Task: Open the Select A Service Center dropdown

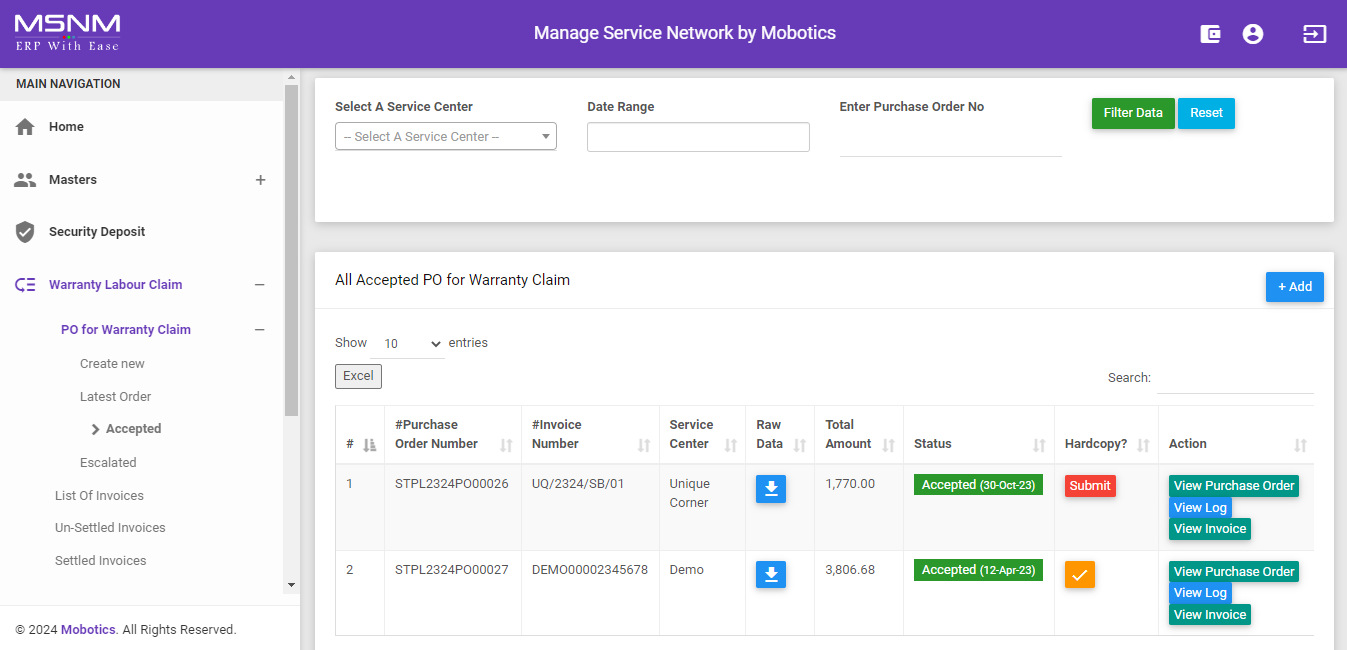Action: 445,137
